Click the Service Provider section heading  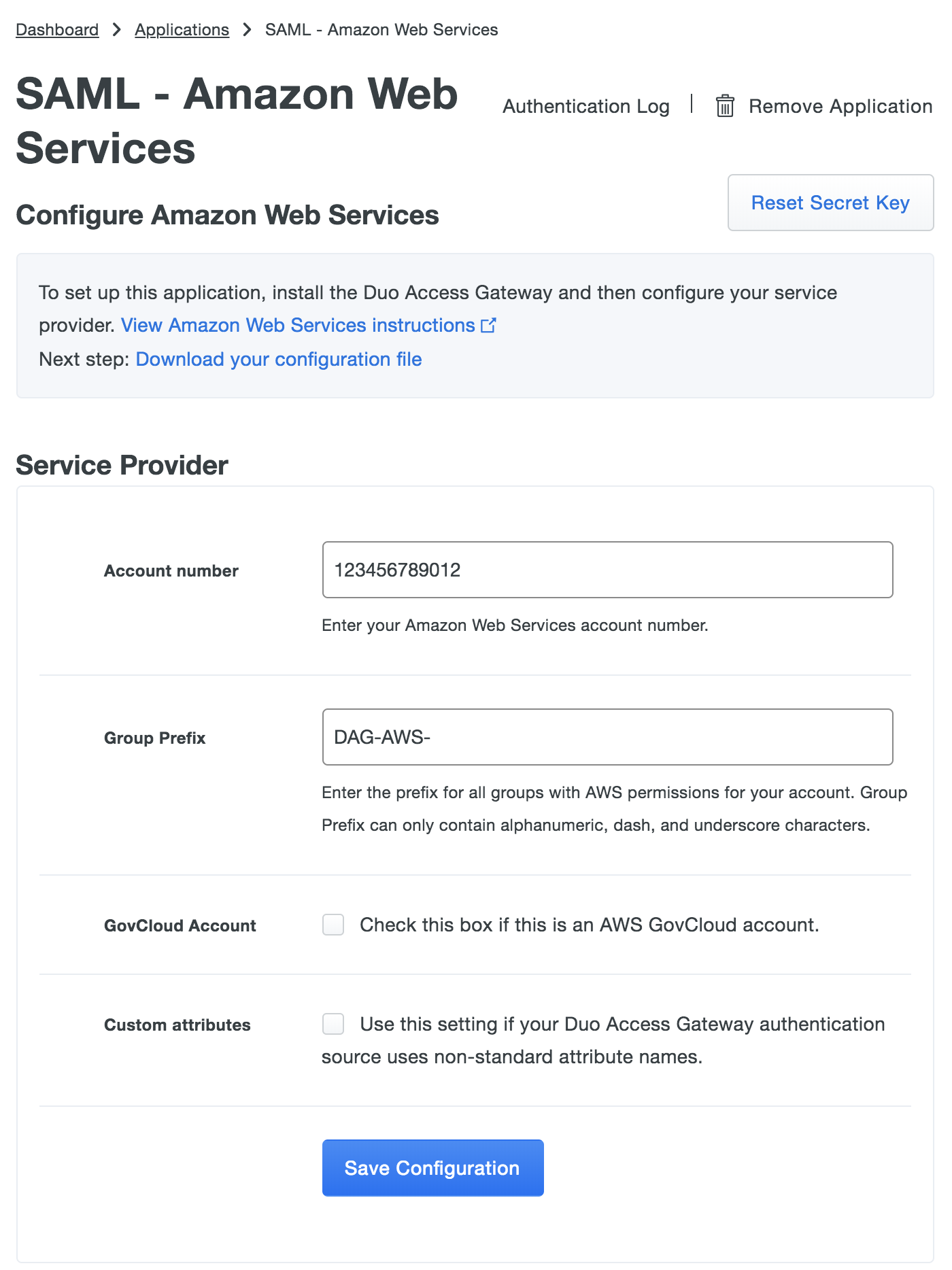click(122, 465)
